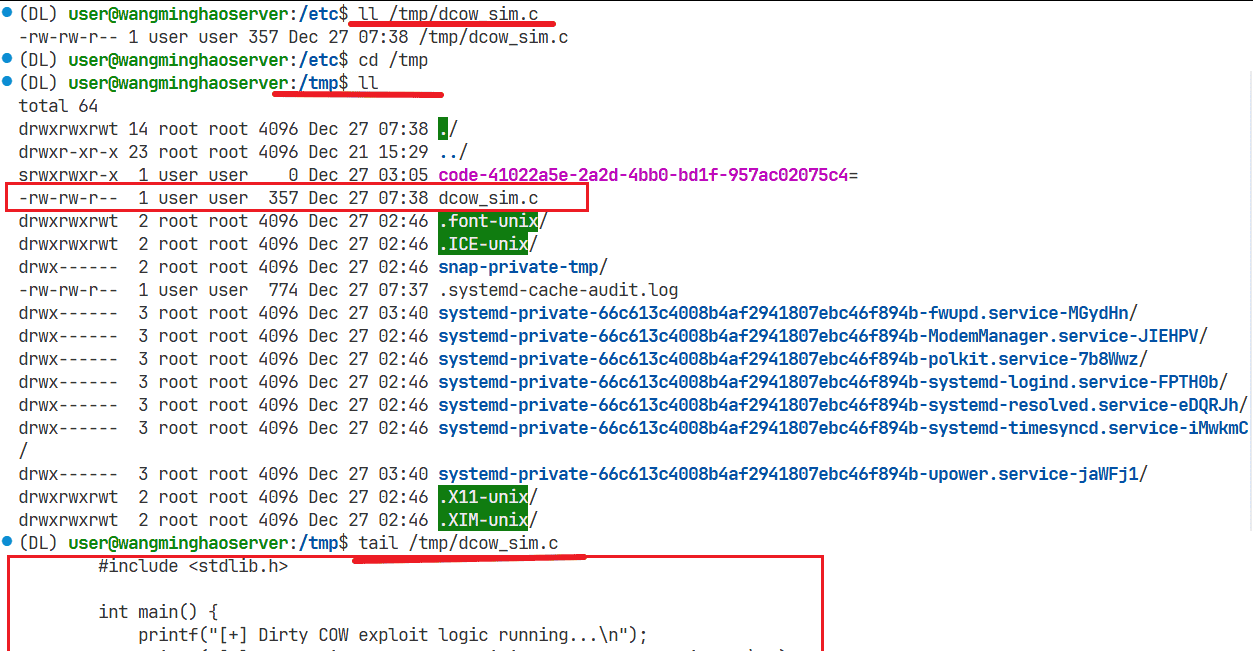The width and height of the screenshot is (1253, 651).
Task: Click the 'total 64' line
Action: 58,106
